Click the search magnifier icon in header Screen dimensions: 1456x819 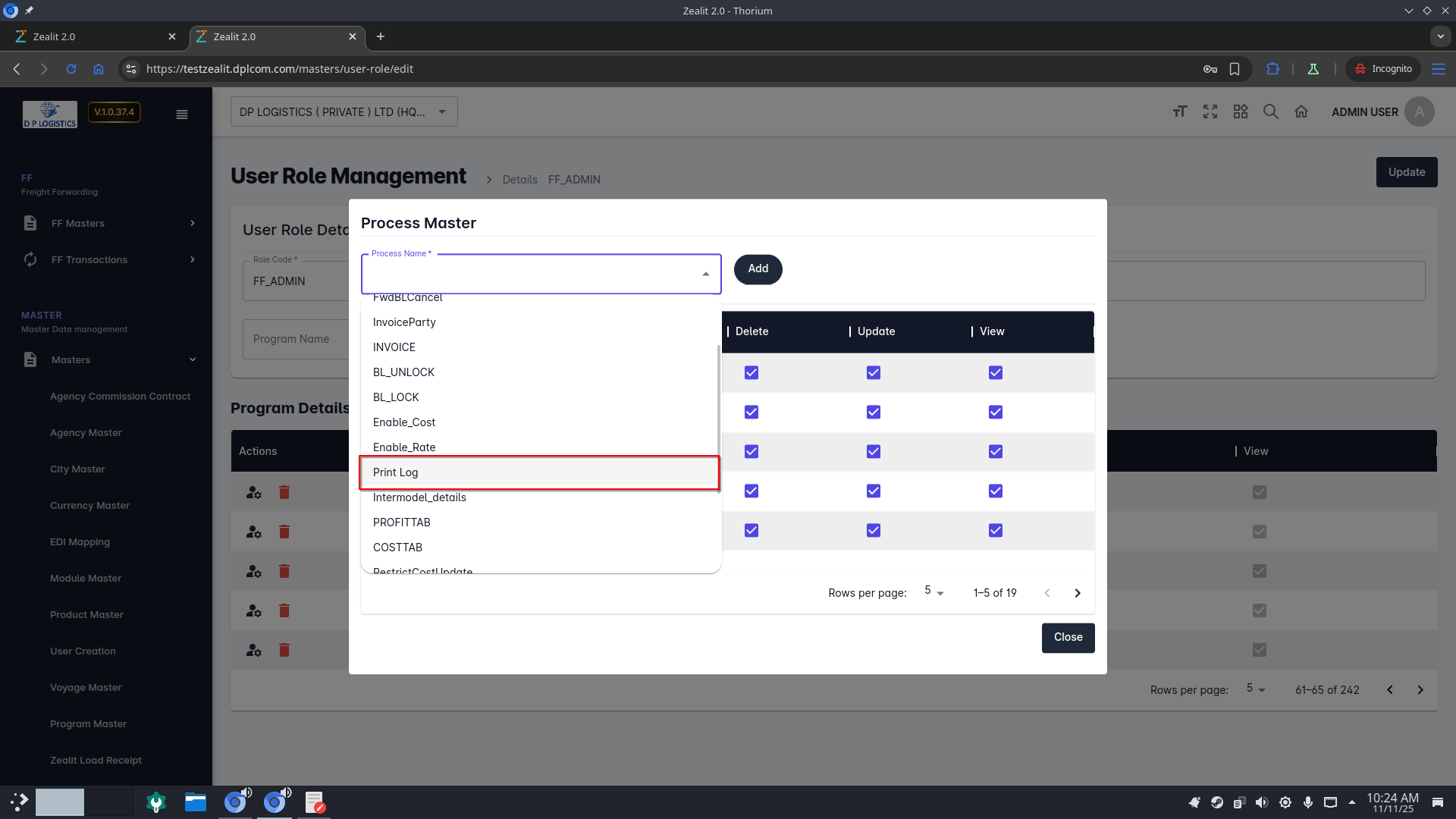(1271, 112)
